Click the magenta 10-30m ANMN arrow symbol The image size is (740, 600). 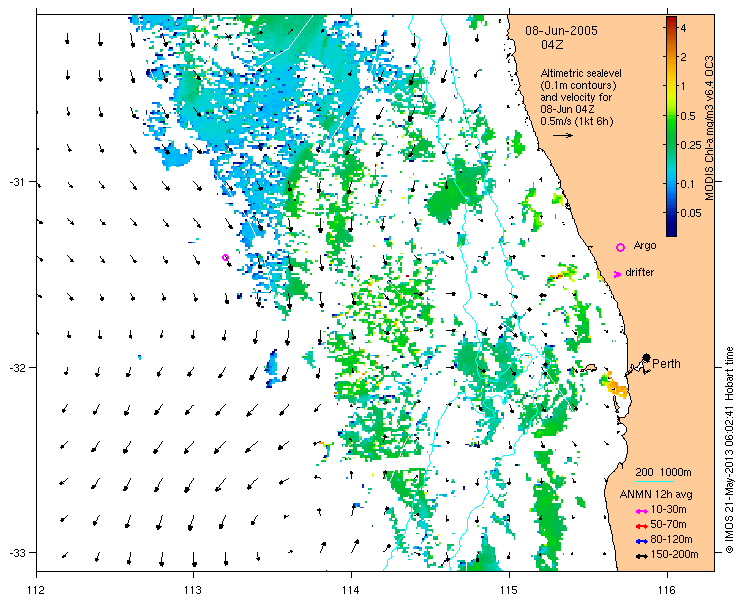pyautogui.click(x=641, y=511)
